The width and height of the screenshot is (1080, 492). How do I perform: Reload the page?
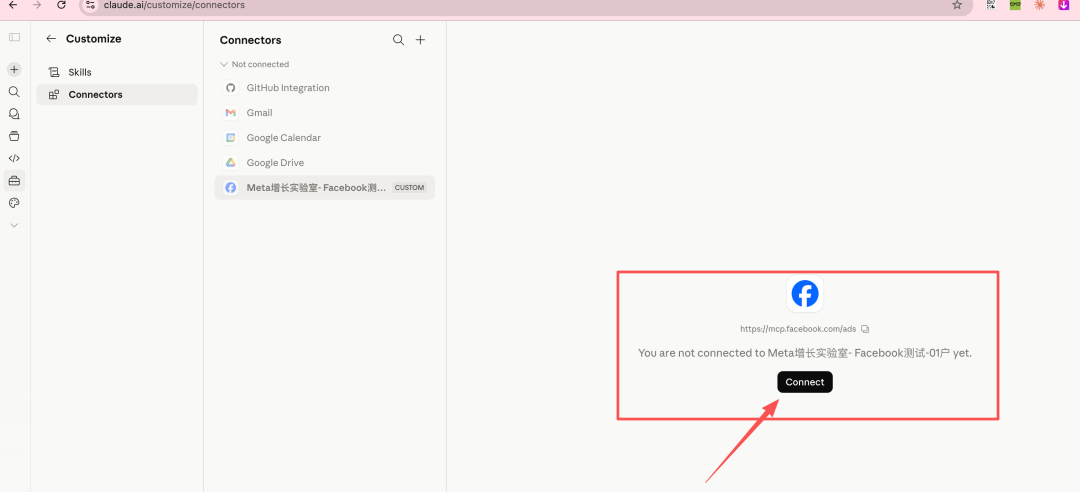61,5
